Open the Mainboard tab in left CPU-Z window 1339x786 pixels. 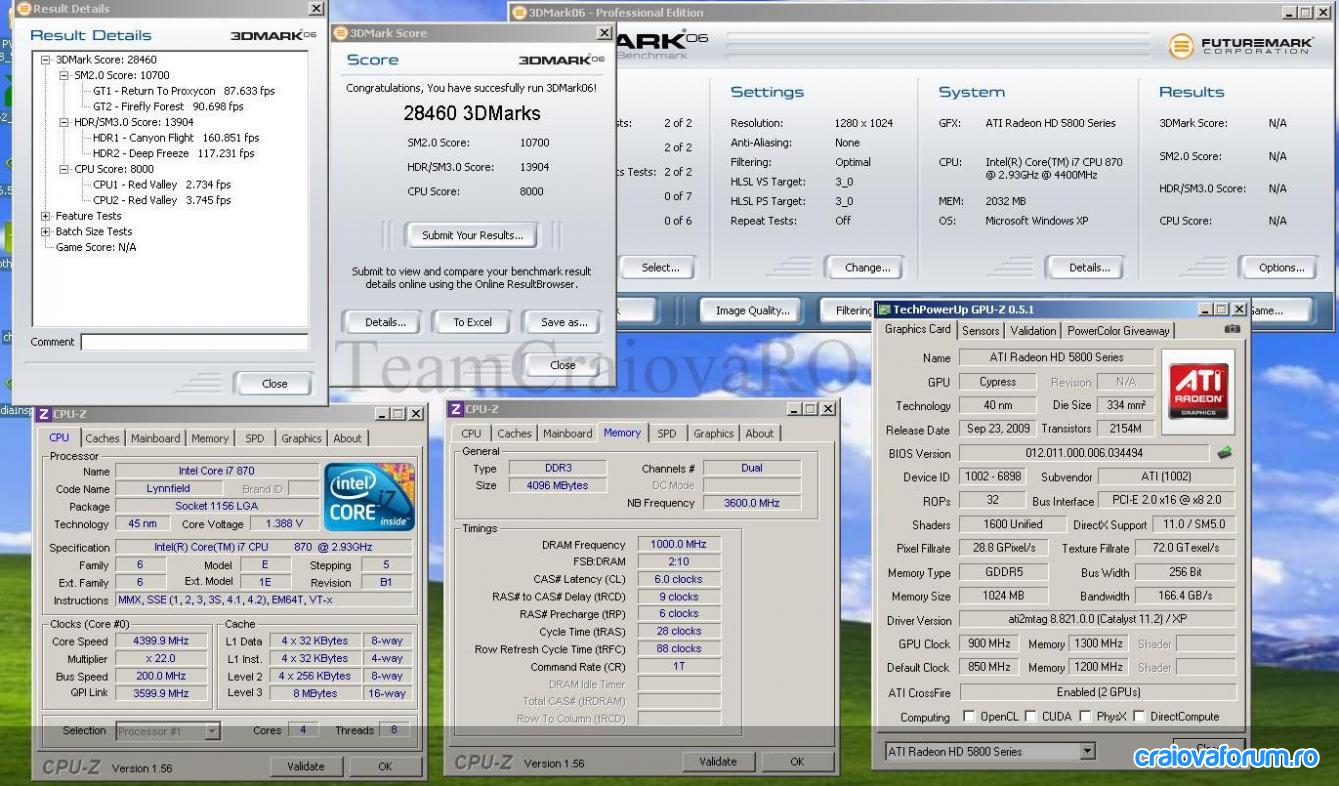tap(155, 438)
